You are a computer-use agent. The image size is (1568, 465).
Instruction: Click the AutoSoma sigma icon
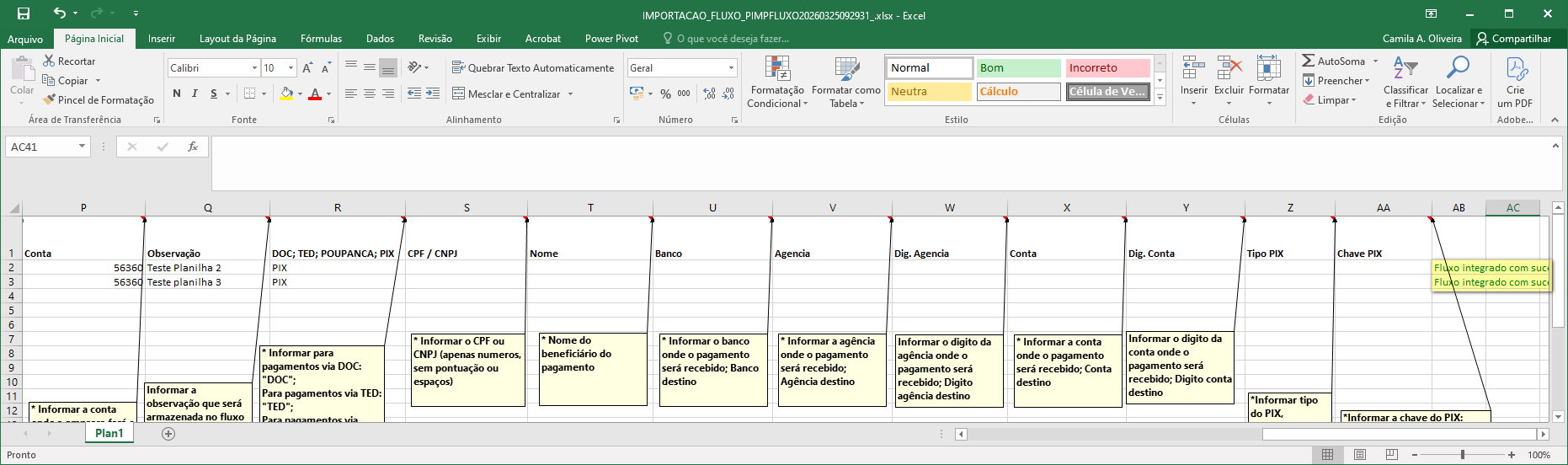[1308, 61]
